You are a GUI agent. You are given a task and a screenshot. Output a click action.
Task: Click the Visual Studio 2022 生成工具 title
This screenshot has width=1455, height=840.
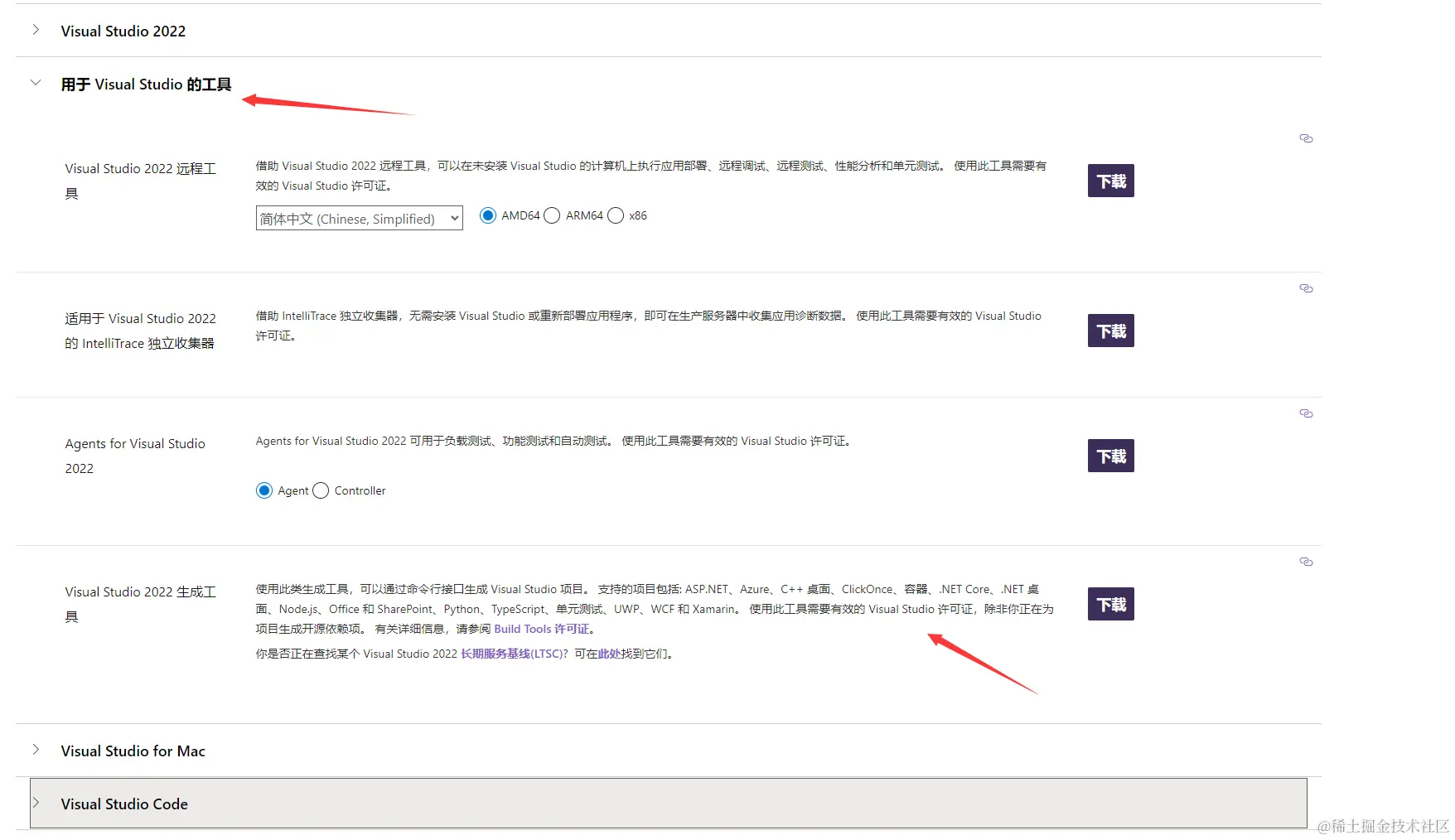[x=141, y=604]
